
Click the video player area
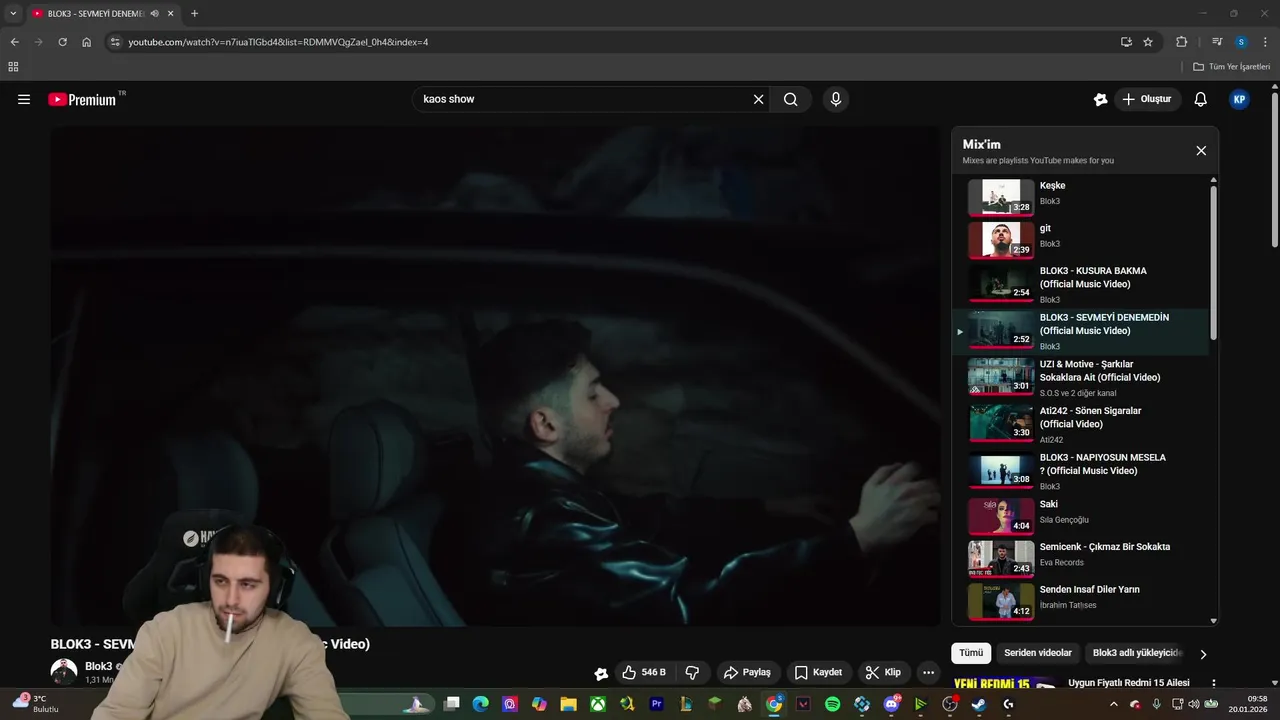coord(495,376)
